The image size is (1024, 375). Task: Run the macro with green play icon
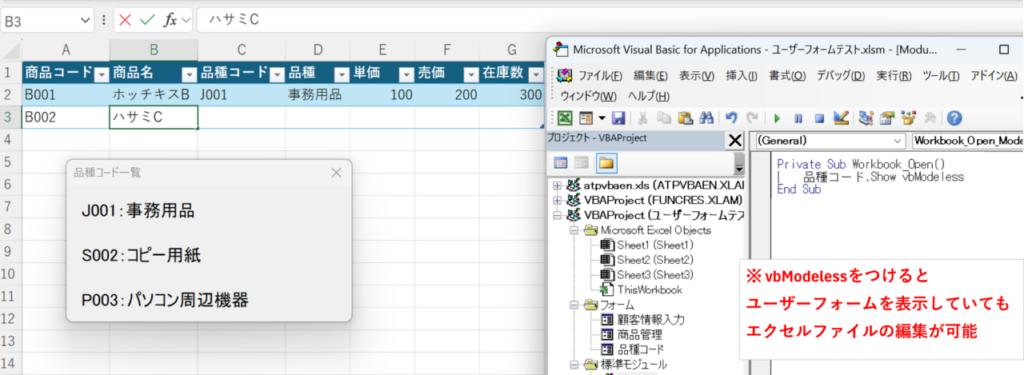click(x=776, y=118)
